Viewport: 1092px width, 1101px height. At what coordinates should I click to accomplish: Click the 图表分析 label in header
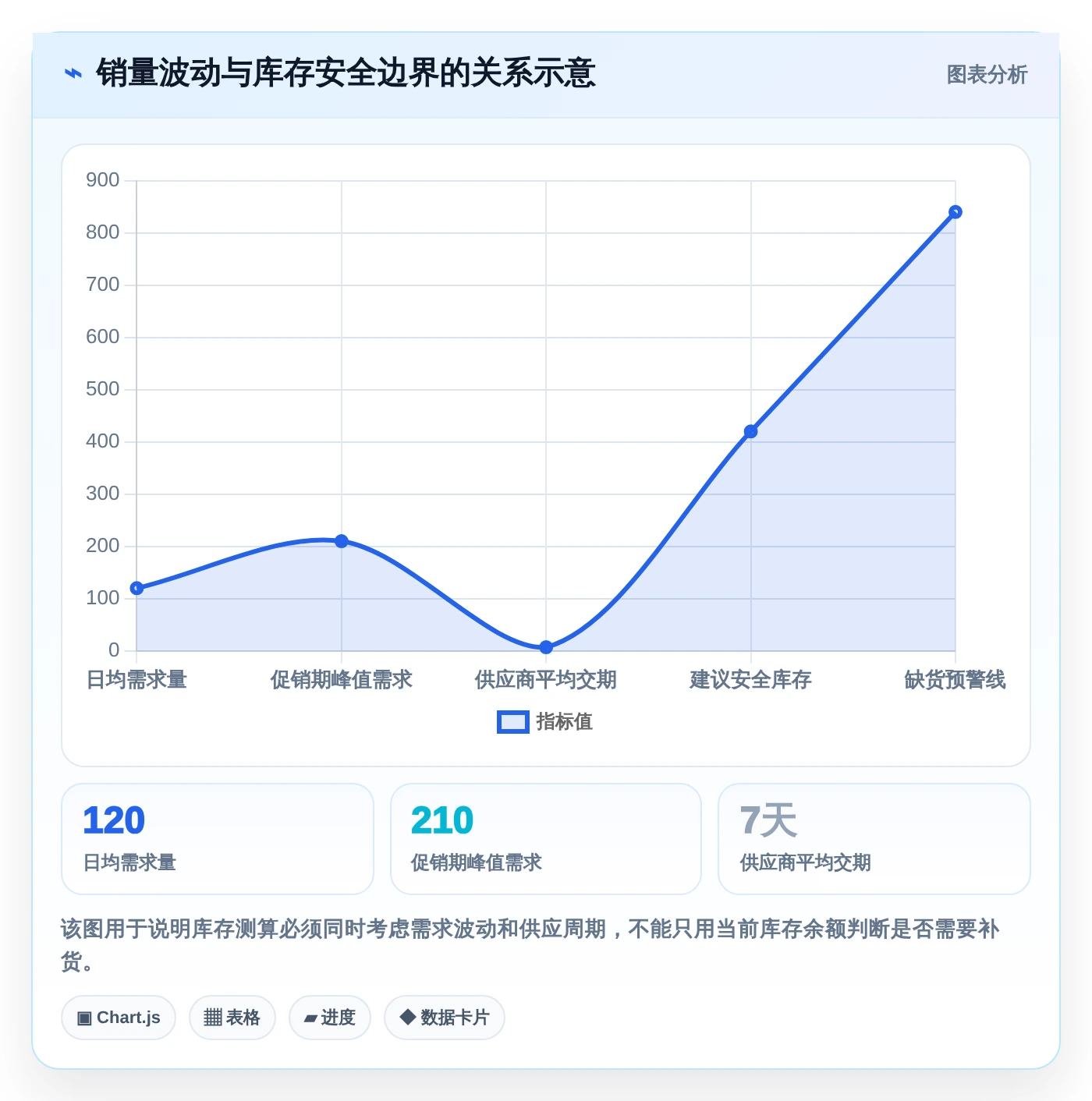(987, 75)
